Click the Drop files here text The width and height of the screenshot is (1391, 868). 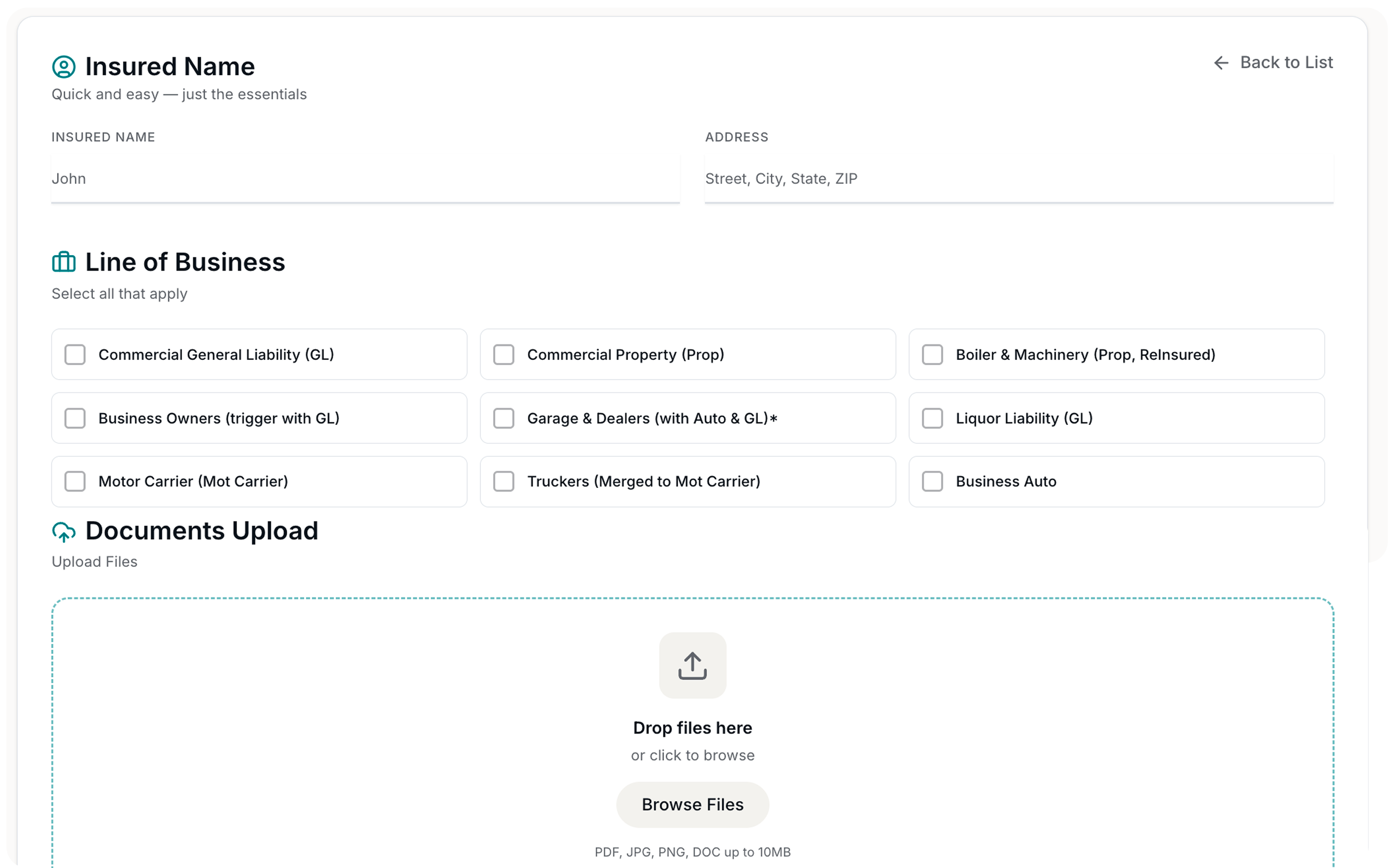(x=692, y=728)
